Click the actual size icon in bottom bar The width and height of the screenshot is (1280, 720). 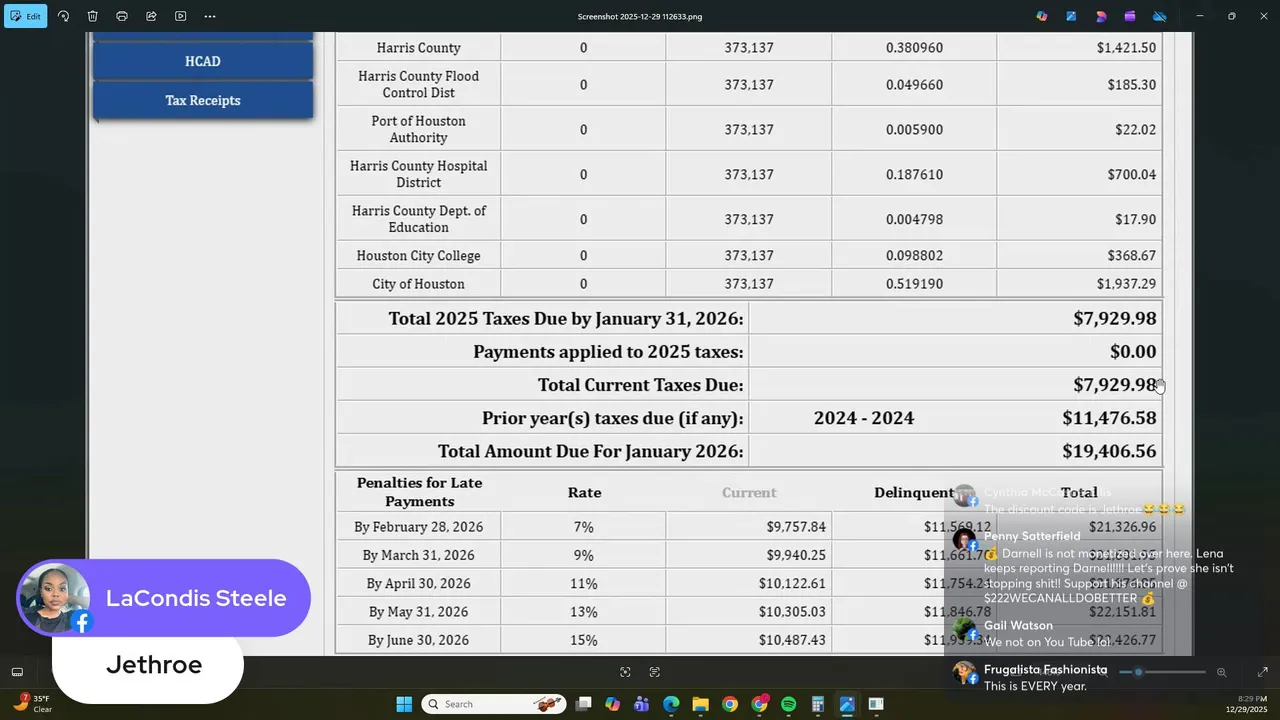(x=655, y=672)
